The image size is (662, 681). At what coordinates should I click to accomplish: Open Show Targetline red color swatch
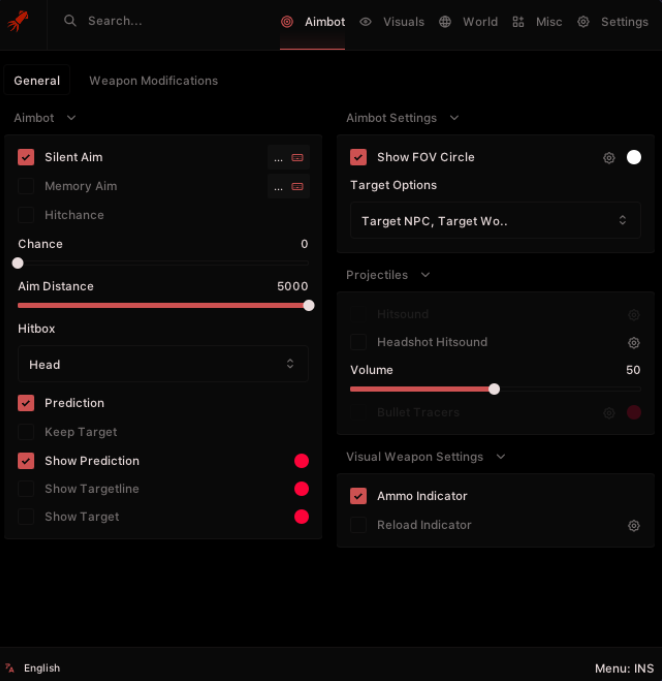coord(301,489)
